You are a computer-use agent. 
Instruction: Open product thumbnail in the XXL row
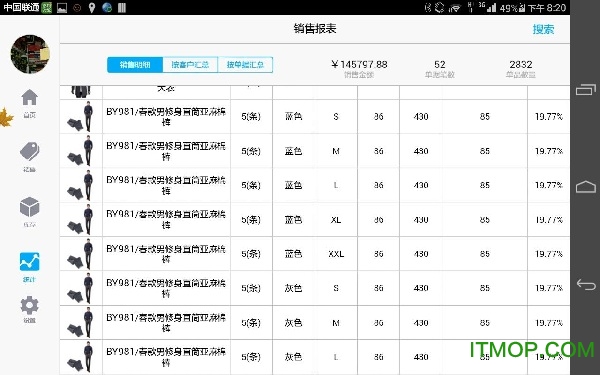click(81, 254)
